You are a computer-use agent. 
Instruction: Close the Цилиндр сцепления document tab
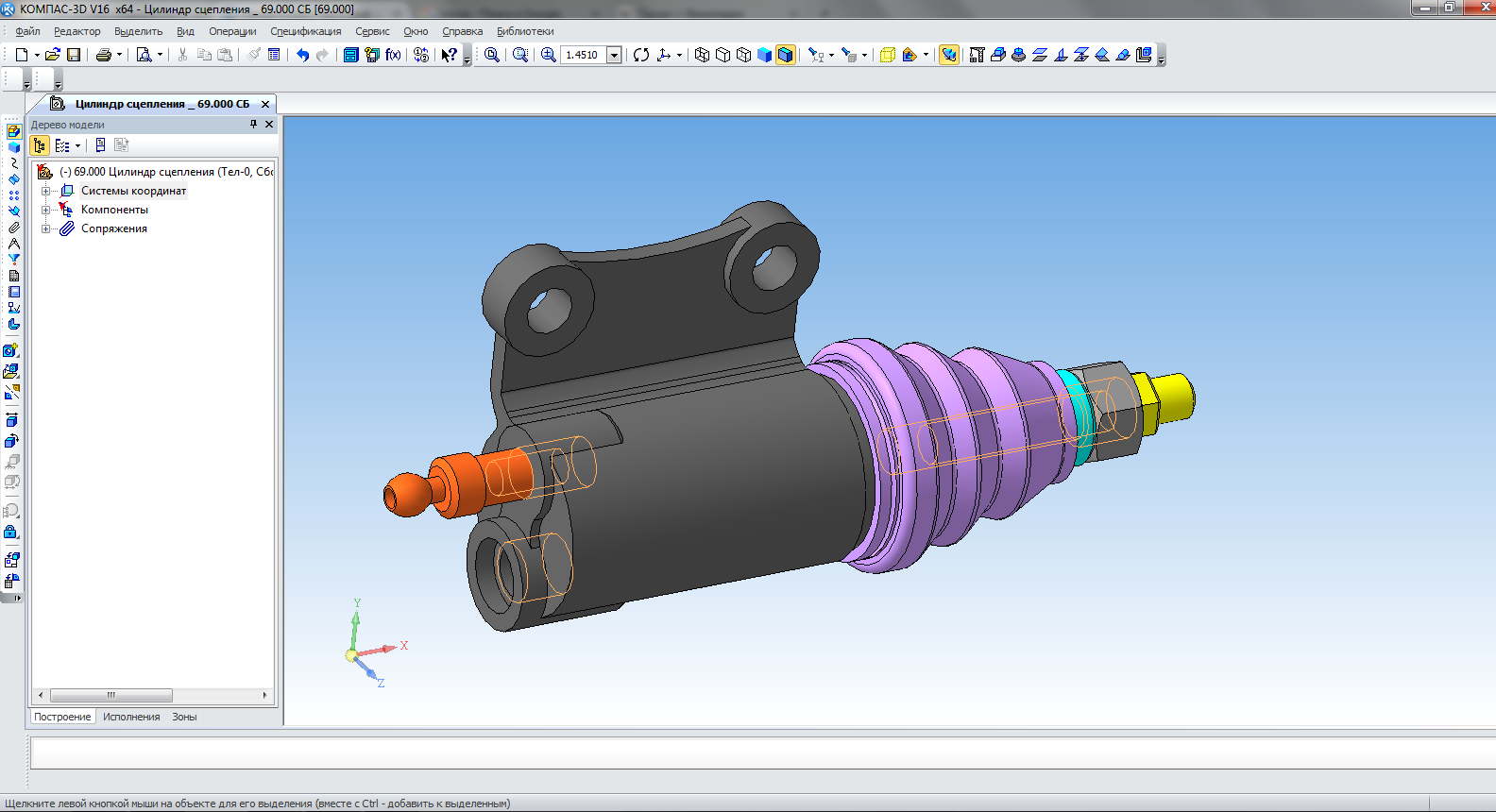pyautogui.click(x=265, y=104)
